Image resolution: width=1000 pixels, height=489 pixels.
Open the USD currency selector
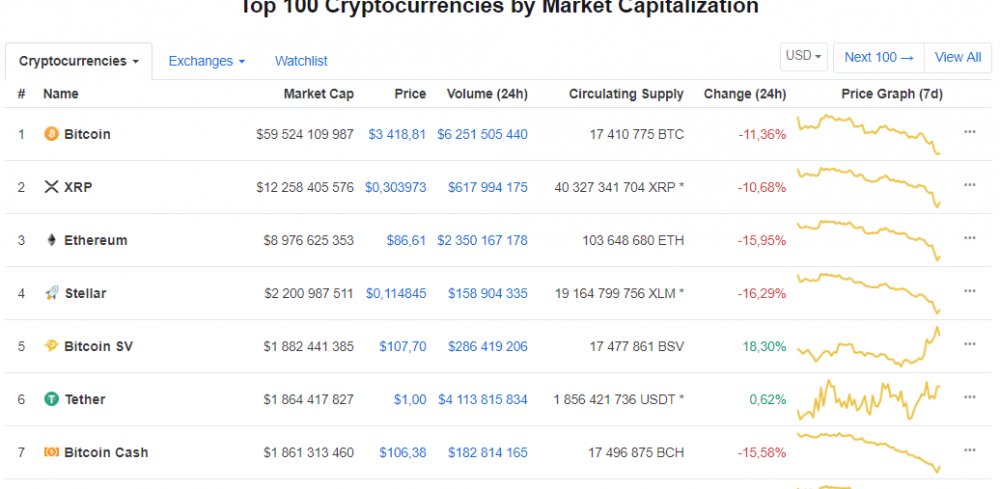804,56
